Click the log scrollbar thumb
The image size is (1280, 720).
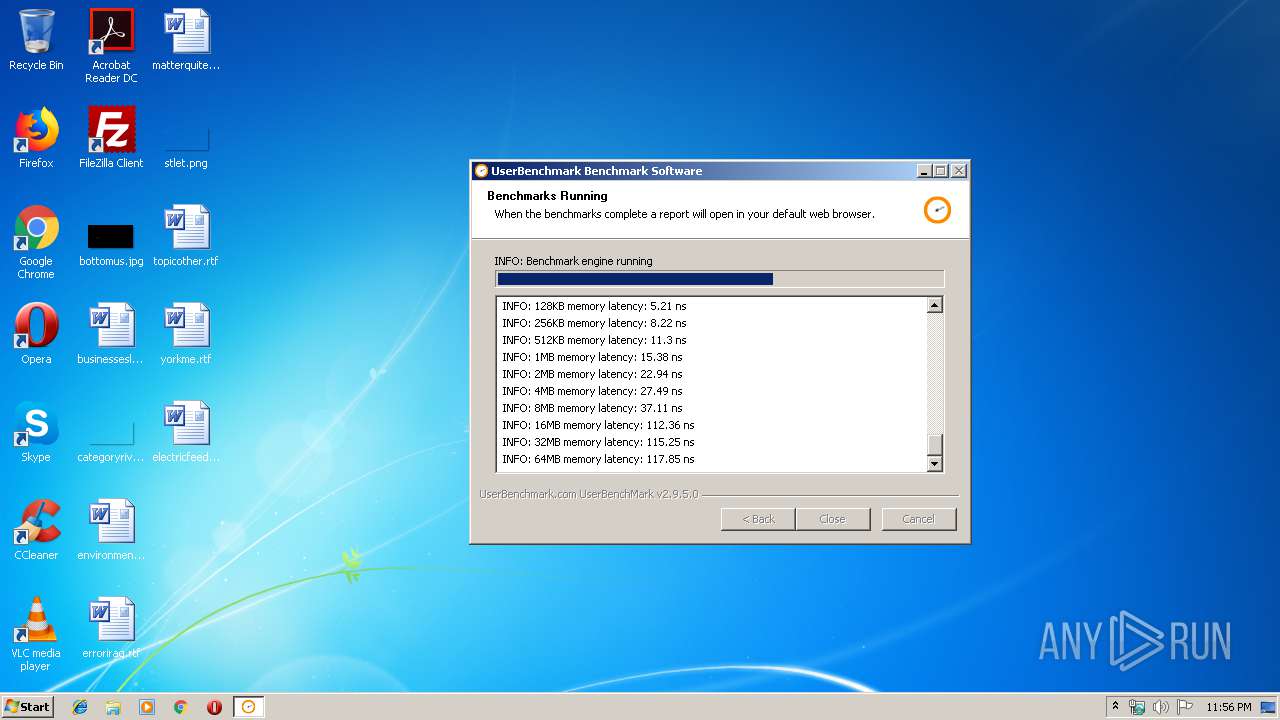[x=935, y=445]
